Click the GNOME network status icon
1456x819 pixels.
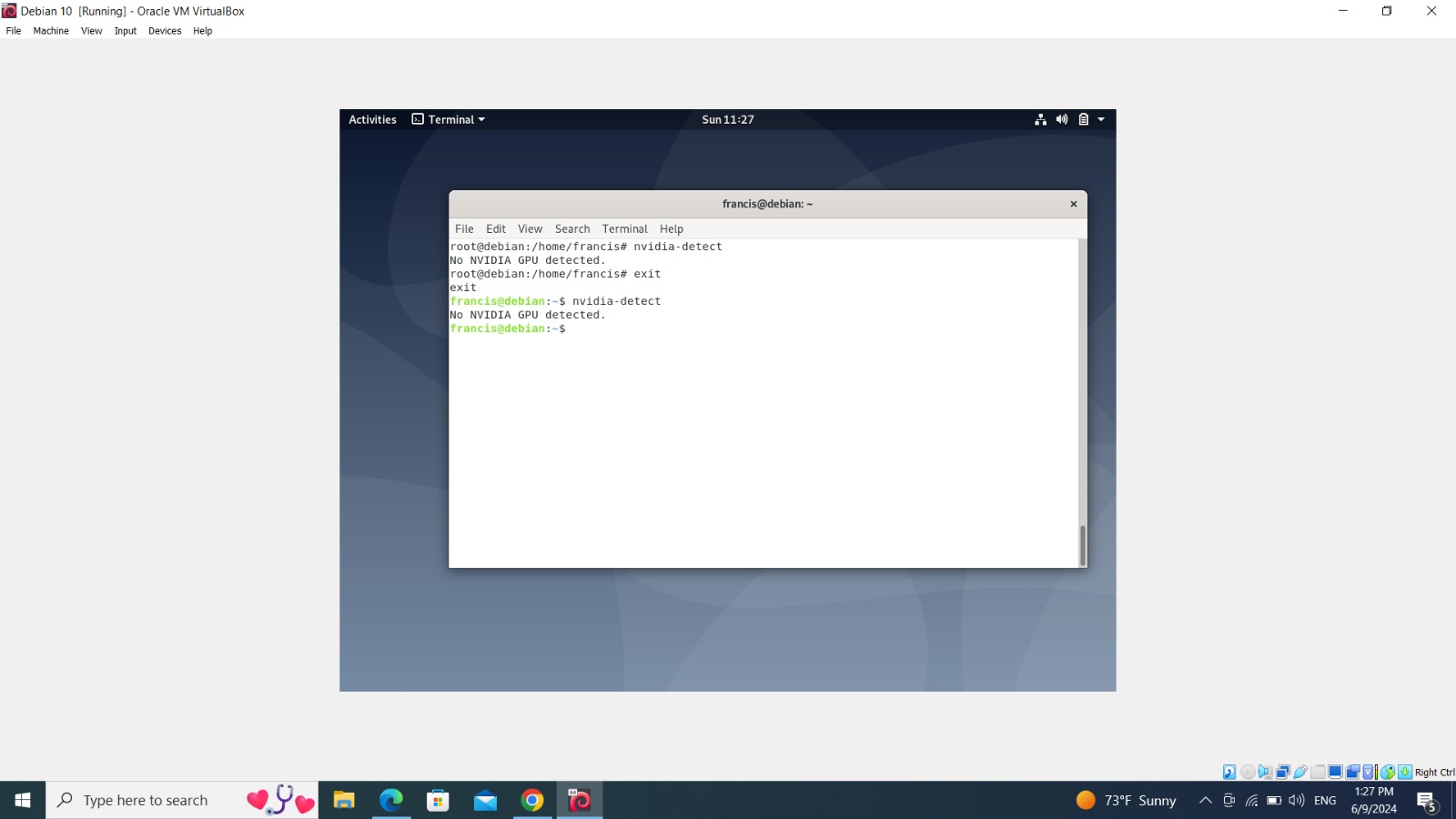1041,119
